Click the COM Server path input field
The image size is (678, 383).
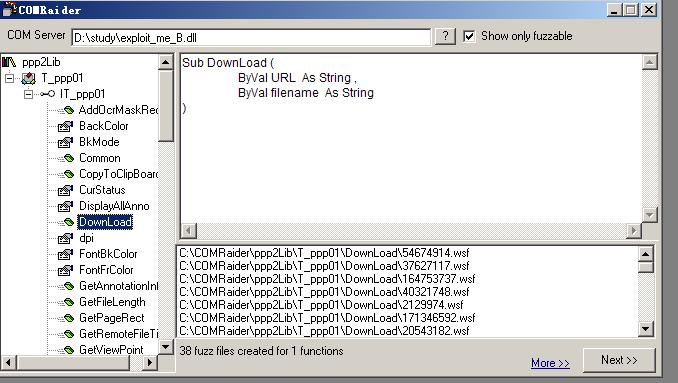tap(251, 38)
